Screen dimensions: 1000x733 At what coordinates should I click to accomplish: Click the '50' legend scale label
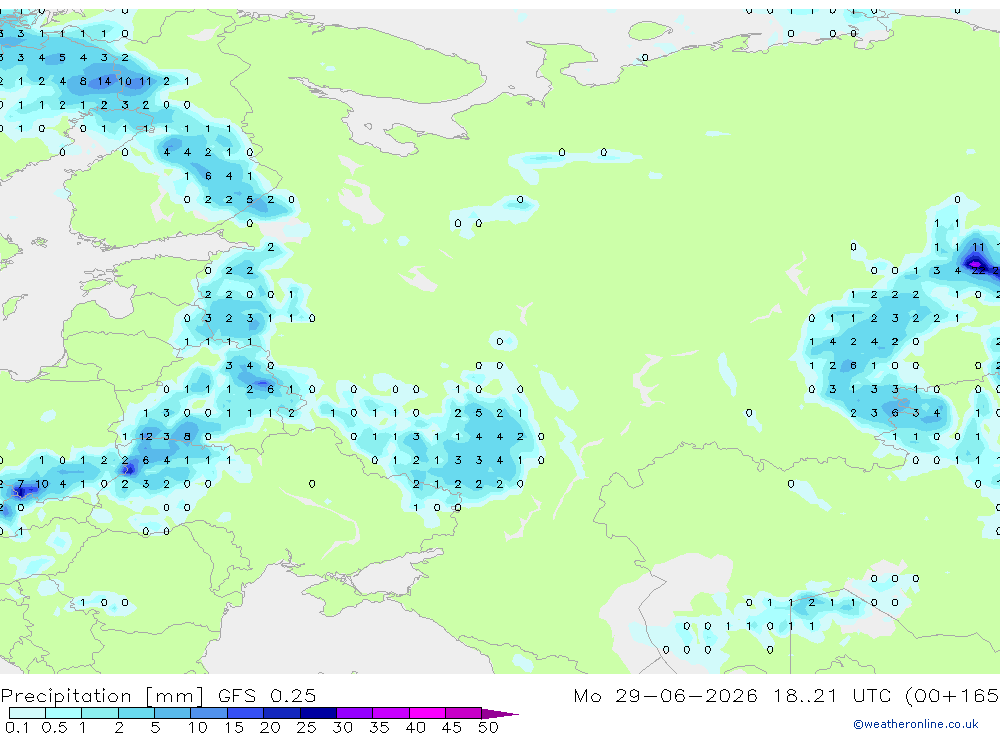click(x=488, y=727)
